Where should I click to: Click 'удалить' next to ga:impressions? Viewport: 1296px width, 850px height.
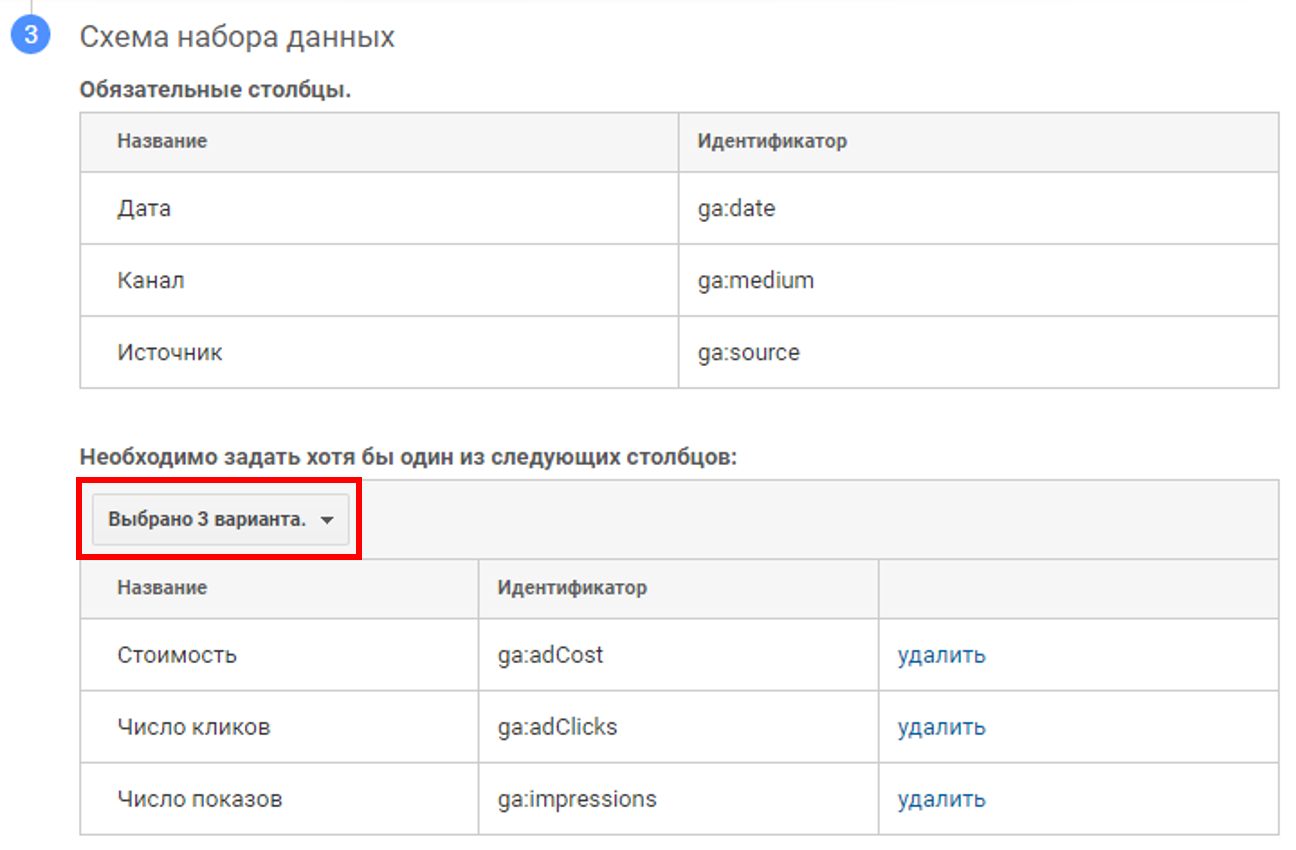tap(941, 799)
